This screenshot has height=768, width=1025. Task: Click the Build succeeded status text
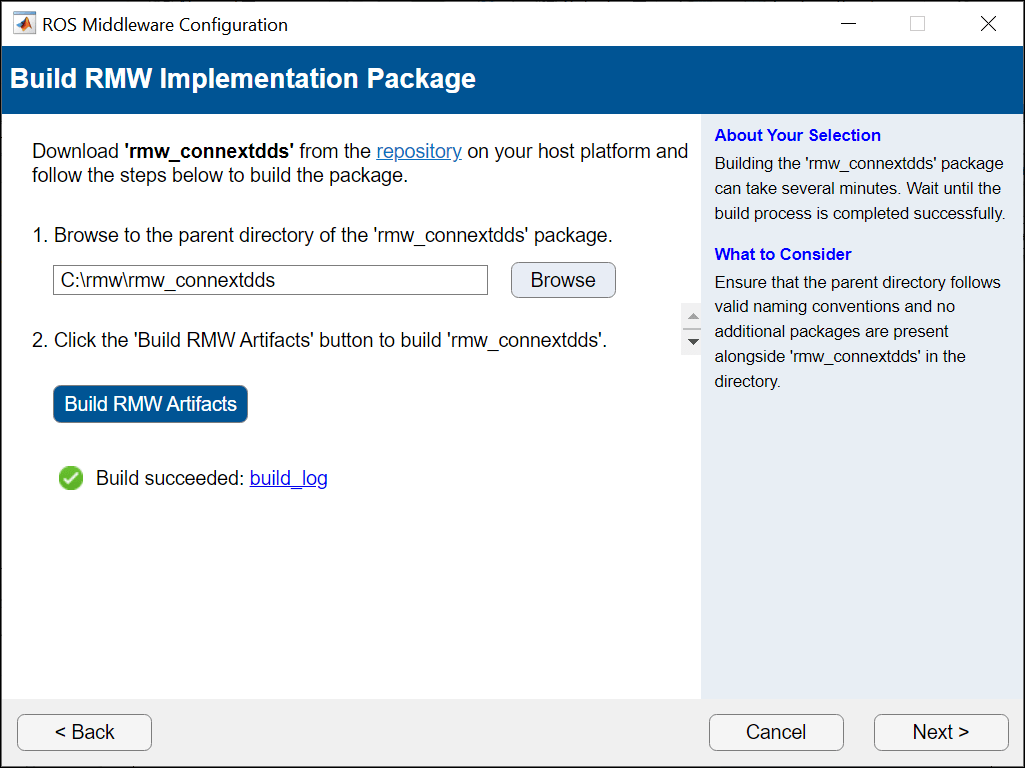point(170,478)
